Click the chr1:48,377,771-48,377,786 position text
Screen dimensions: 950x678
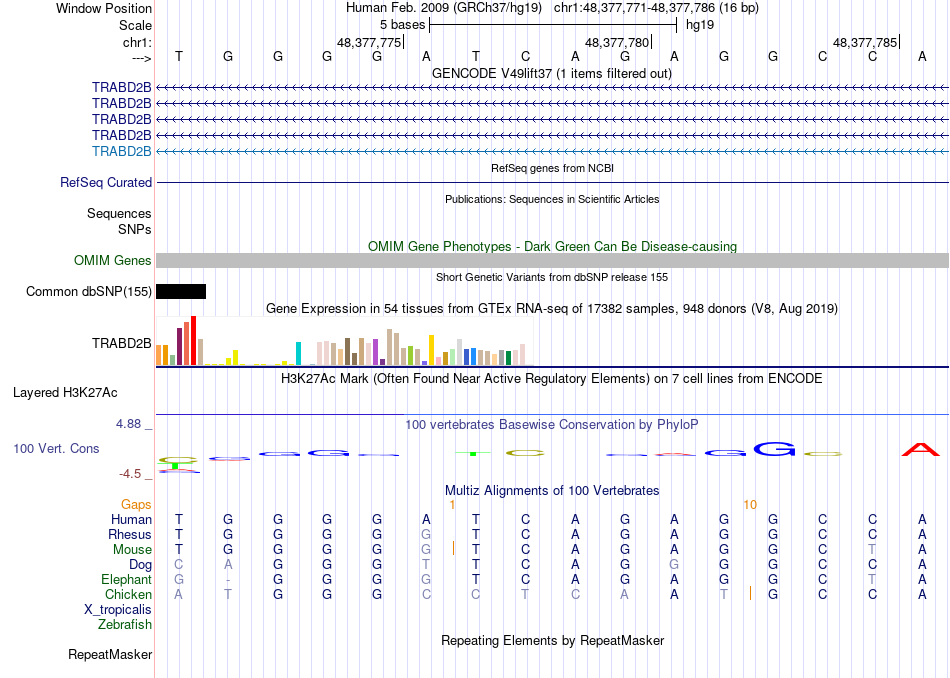tap(656, 8)
